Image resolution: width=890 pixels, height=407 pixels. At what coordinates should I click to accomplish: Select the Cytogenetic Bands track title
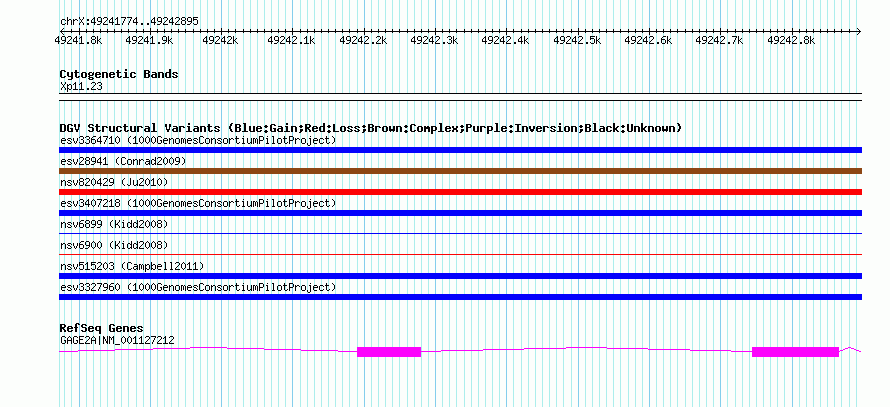(119, 74)
